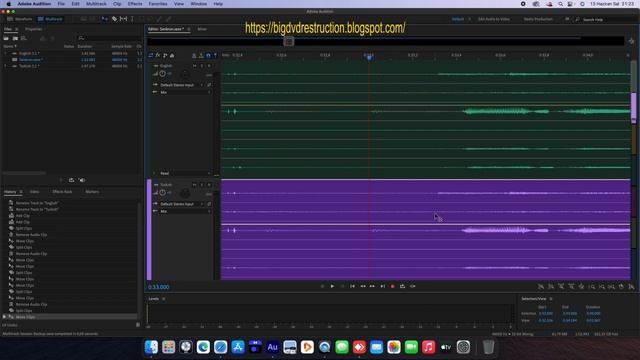Click the Play button in transport

(x=332, y=287)
